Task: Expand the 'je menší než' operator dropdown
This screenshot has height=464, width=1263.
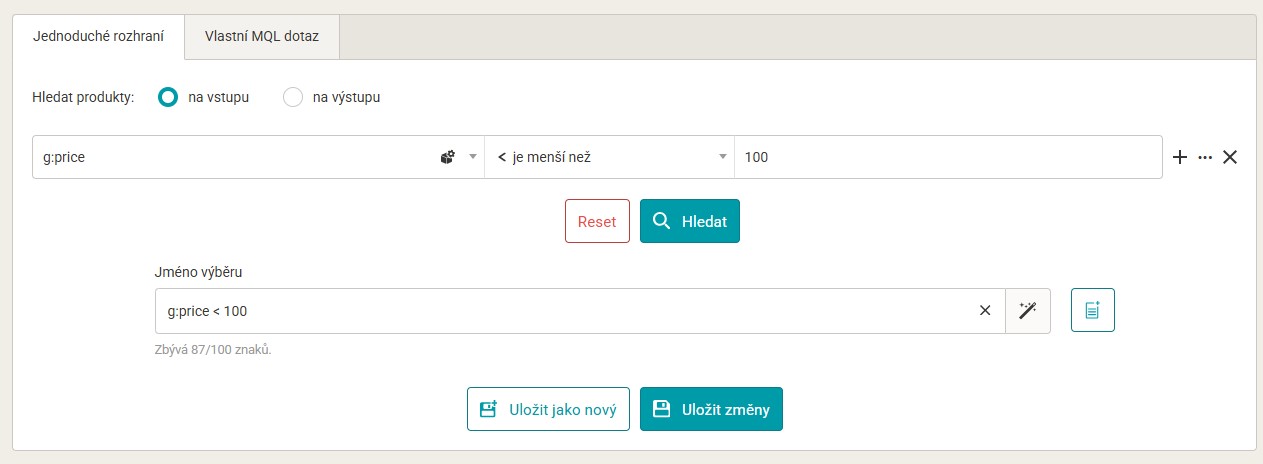Action: point(609,157)
